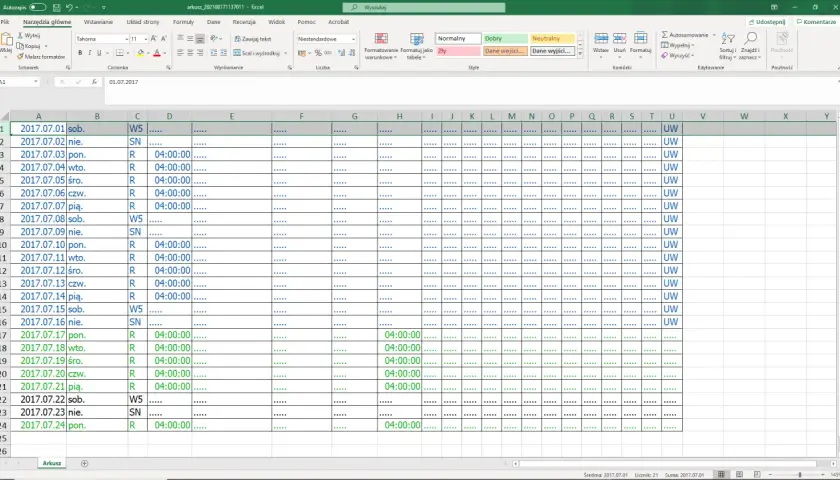Click the accounting number format icon
This screenshot has width=840, height=480.
pyautogui.click(x=302, y=53)
